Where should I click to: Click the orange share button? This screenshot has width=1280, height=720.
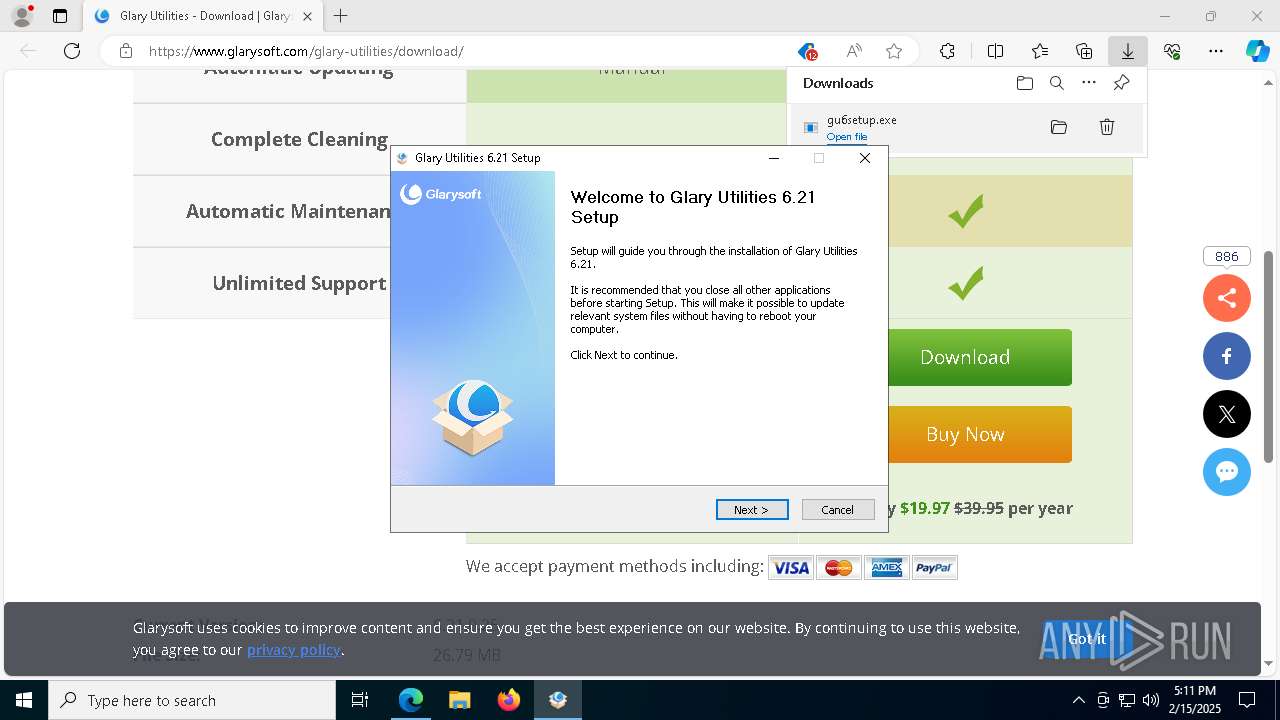pyautogui.click(x=1227, y=297)
